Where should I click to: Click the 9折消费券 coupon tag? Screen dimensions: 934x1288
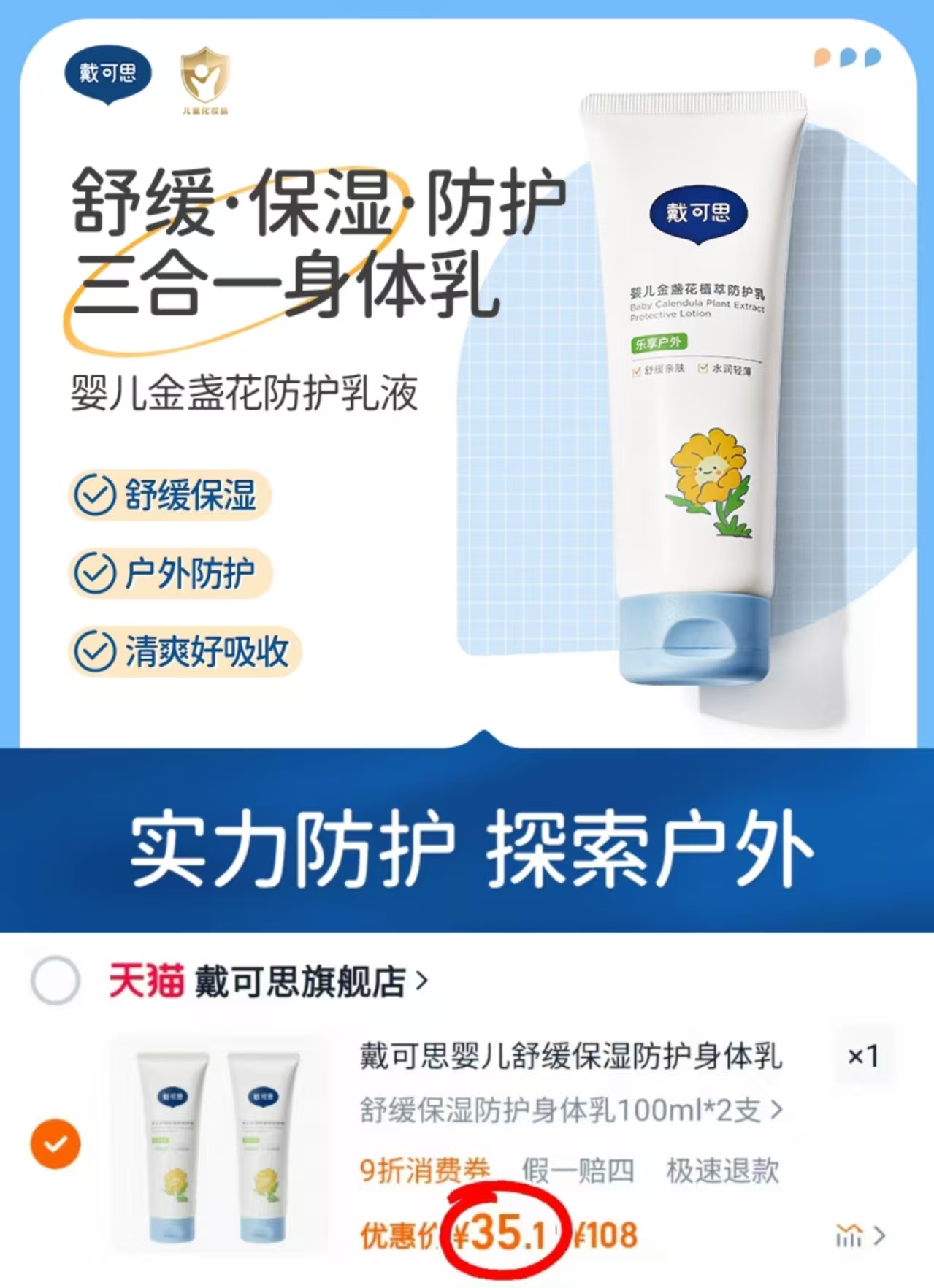click(424, 1170)
